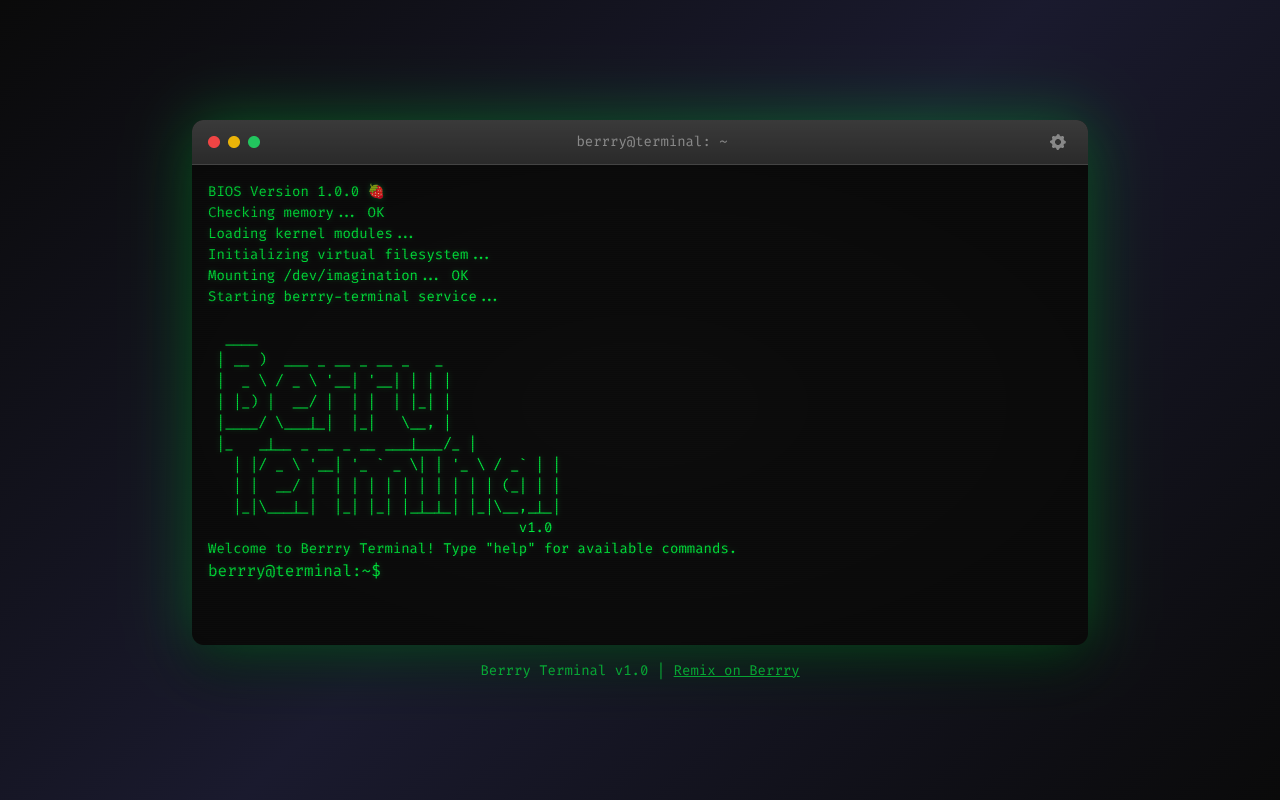Click the Initializing virtual filesystem line
Image resolution: width=1280 pixels, height=800 pixels.
[348, 254]
